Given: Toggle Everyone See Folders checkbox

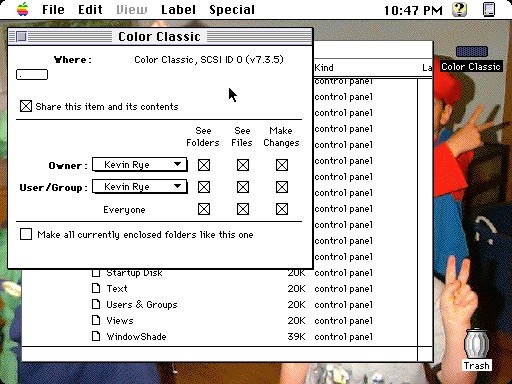Looking at the screenshot, I should [204, 209].
